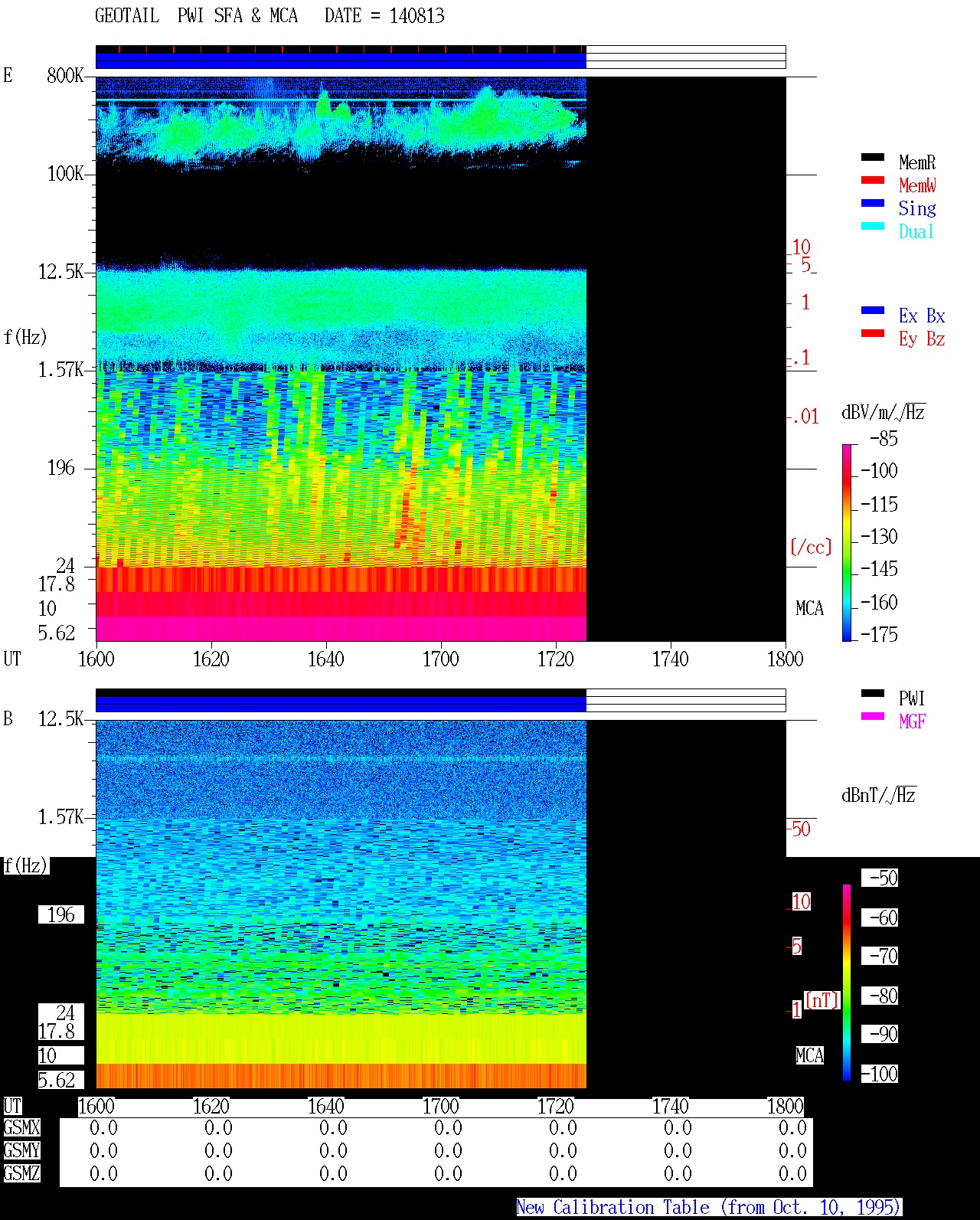Screen dimensions: 980x1220
Task: Click the 196 label on the E panel
Action: (61, 467)
